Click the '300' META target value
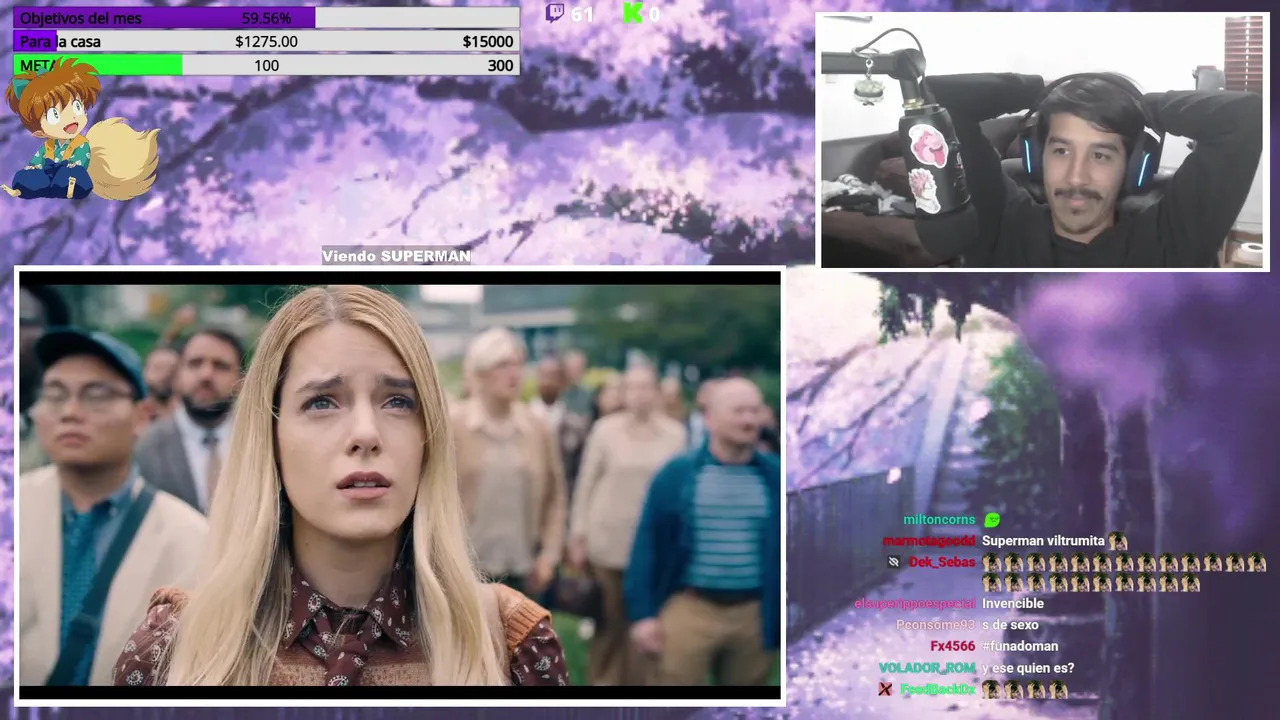Viewport: 1280px width, 720px height. coord(500,65)
